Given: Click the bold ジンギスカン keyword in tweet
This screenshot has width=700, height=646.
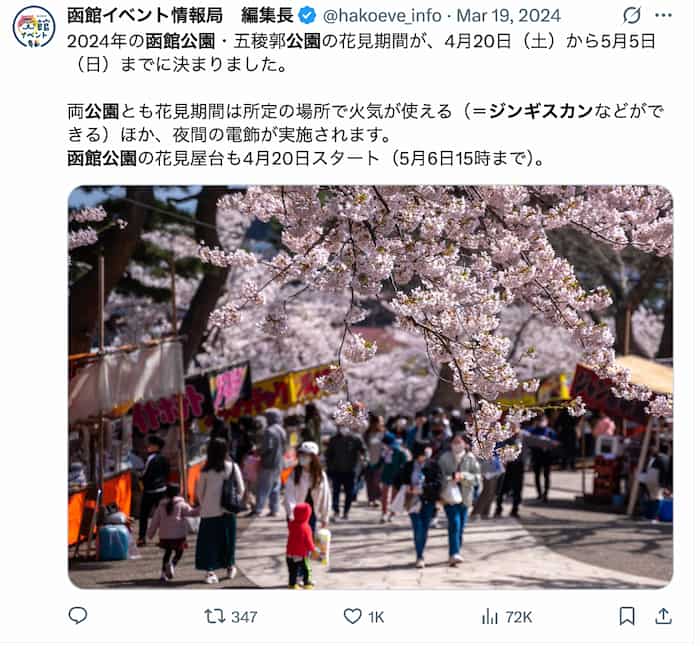Looking at the screenshot, I should point(541,111).
